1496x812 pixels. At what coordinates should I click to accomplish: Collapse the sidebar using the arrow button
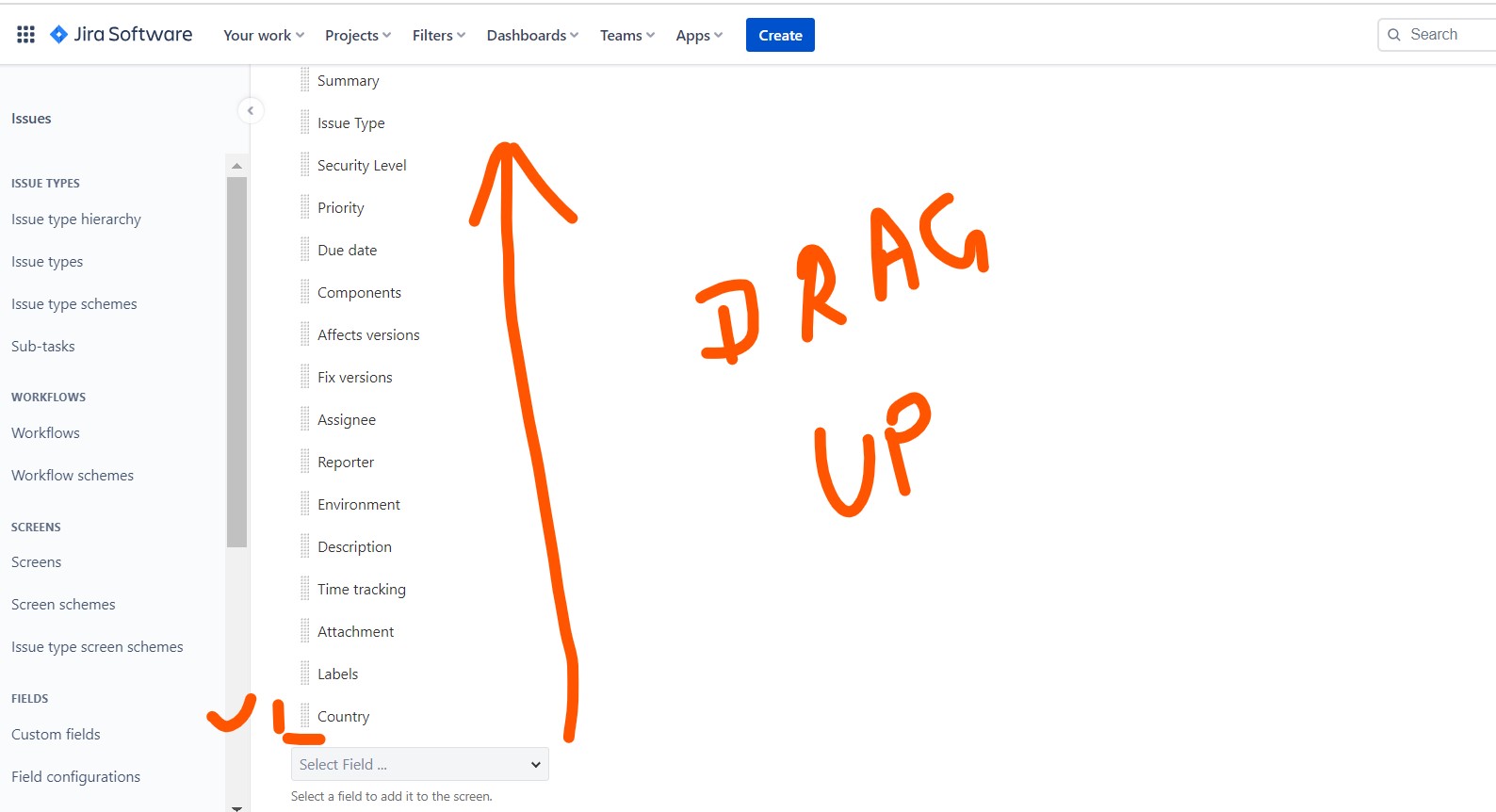250,111
